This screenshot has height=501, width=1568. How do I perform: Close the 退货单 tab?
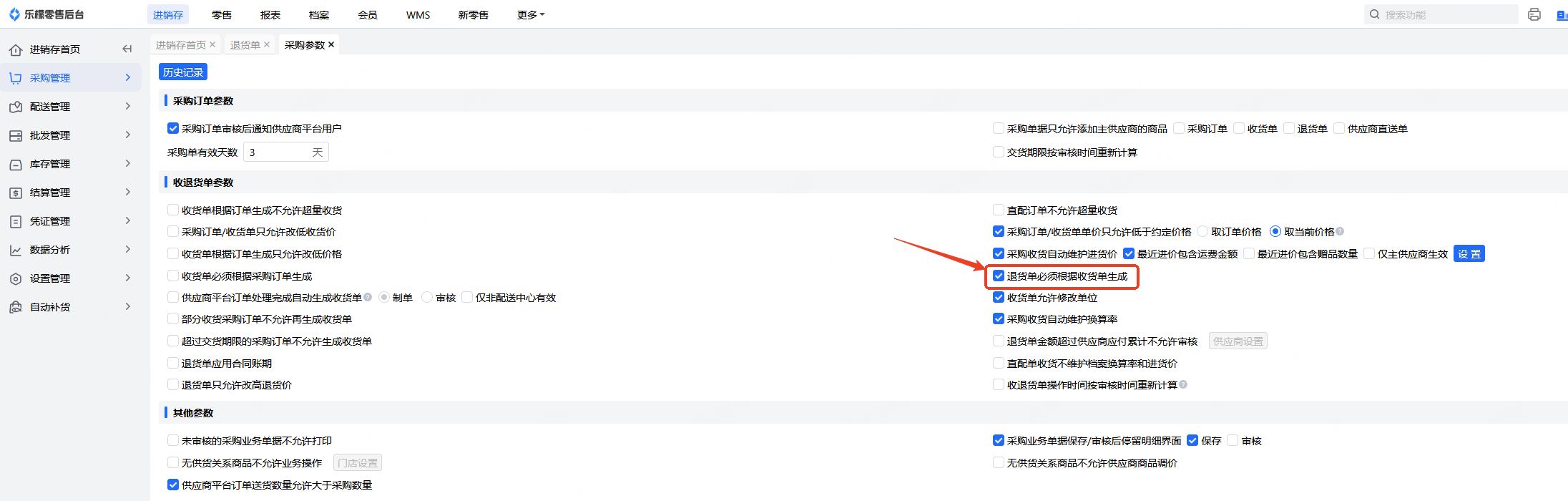pos(267,44)
